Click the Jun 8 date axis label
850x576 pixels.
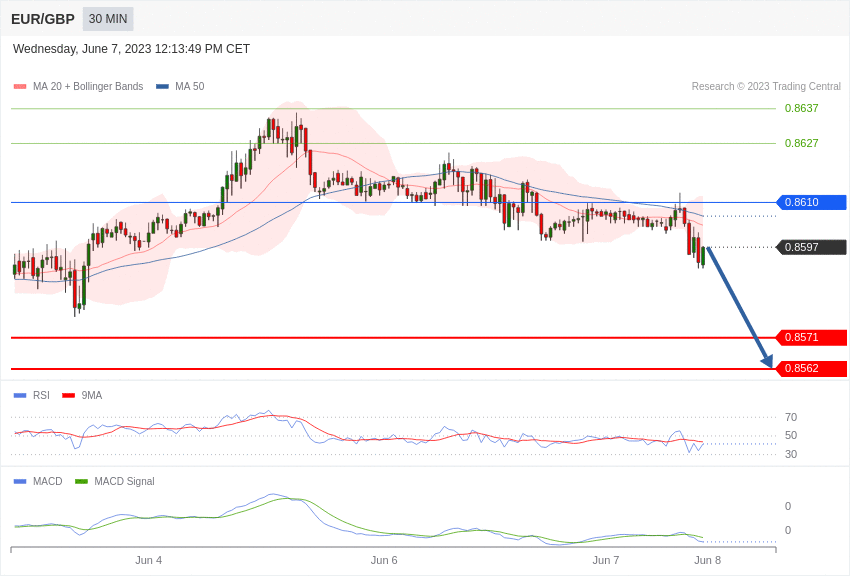707,560
